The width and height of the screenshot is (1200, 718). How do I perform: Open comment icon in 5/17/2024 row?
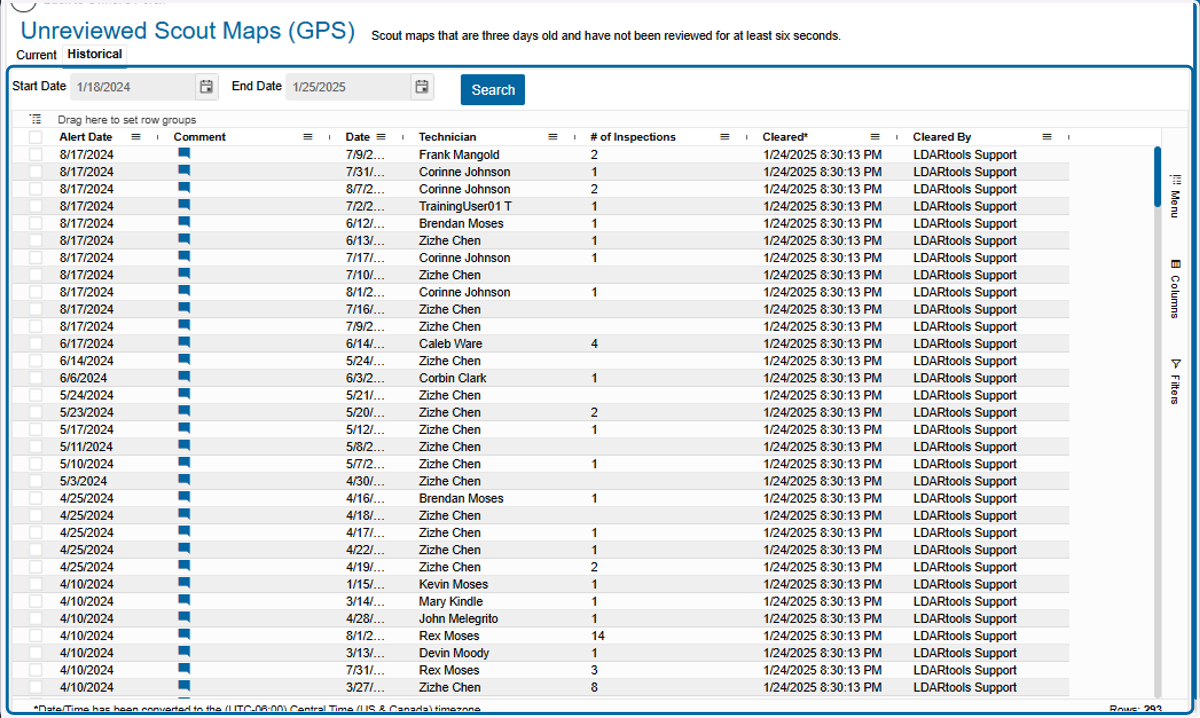coord(184,429)
